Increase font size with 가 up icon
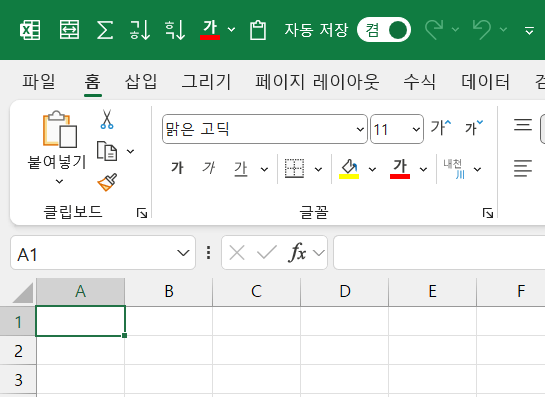Viewport: 545px width, 397px height. (x=441, y=127)
